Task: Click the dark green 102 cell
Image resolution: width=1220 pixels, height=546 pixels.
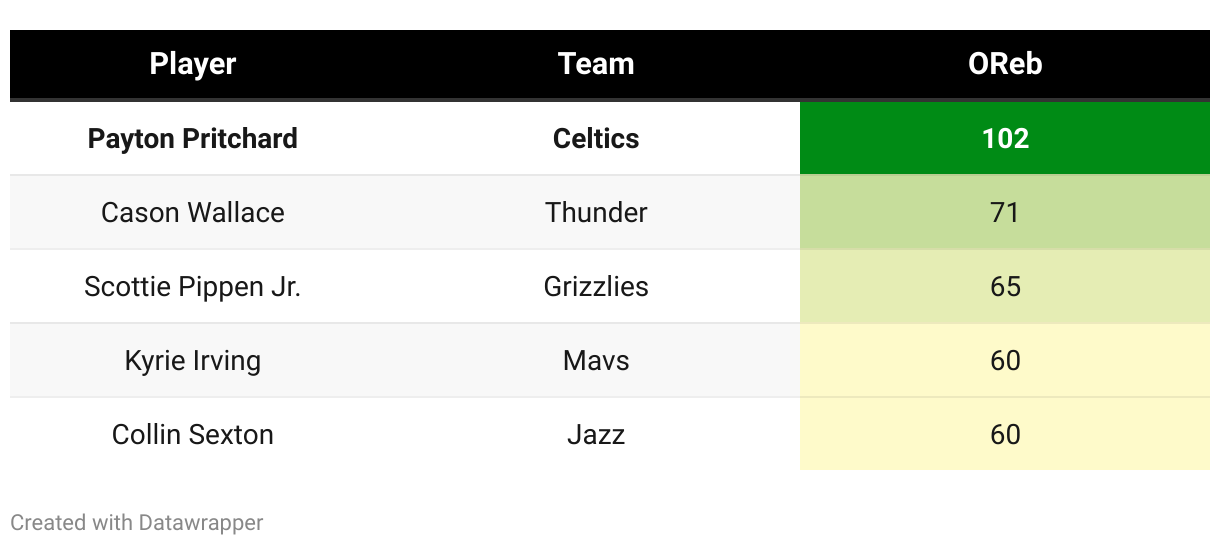Action: [x=1004, y=138]
